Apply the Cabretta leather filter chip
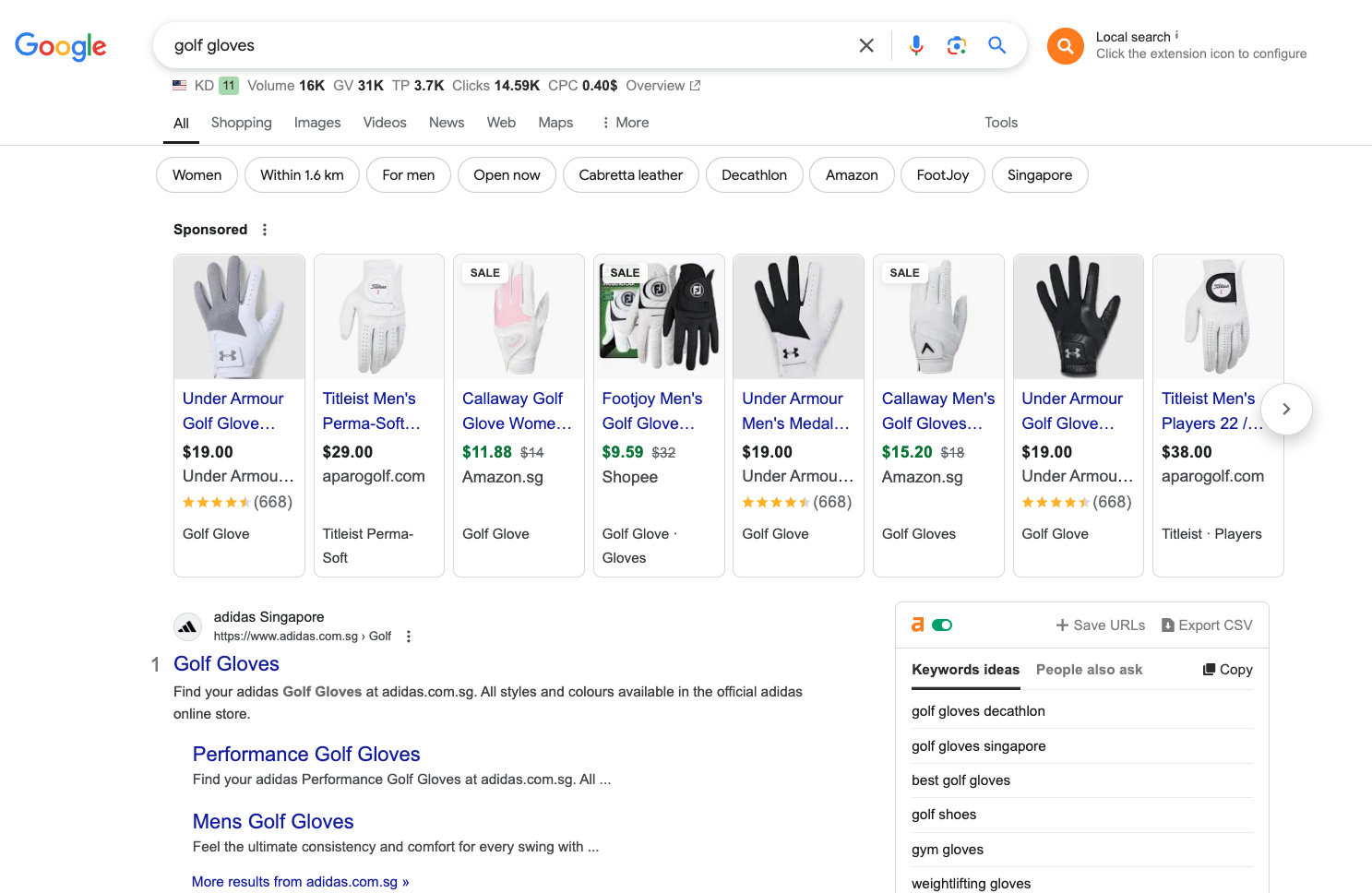The width and height of the screenshot is (1372, 893). click(x=630, y=175)
